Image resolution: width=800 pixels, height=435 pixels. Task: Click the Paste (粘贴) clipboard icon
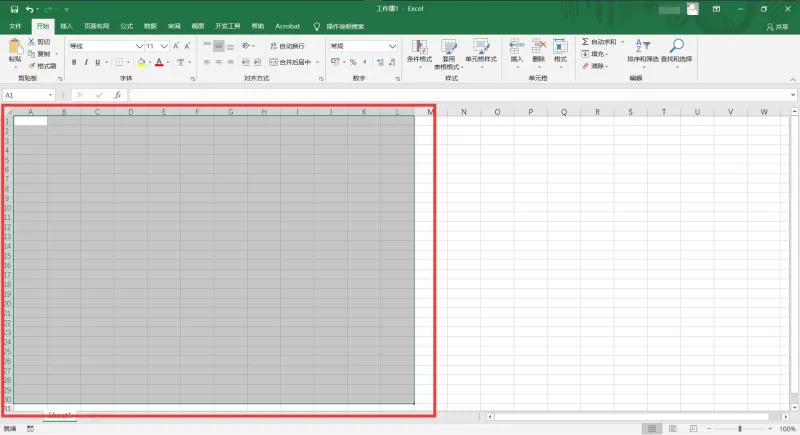(x=15, y=47)
